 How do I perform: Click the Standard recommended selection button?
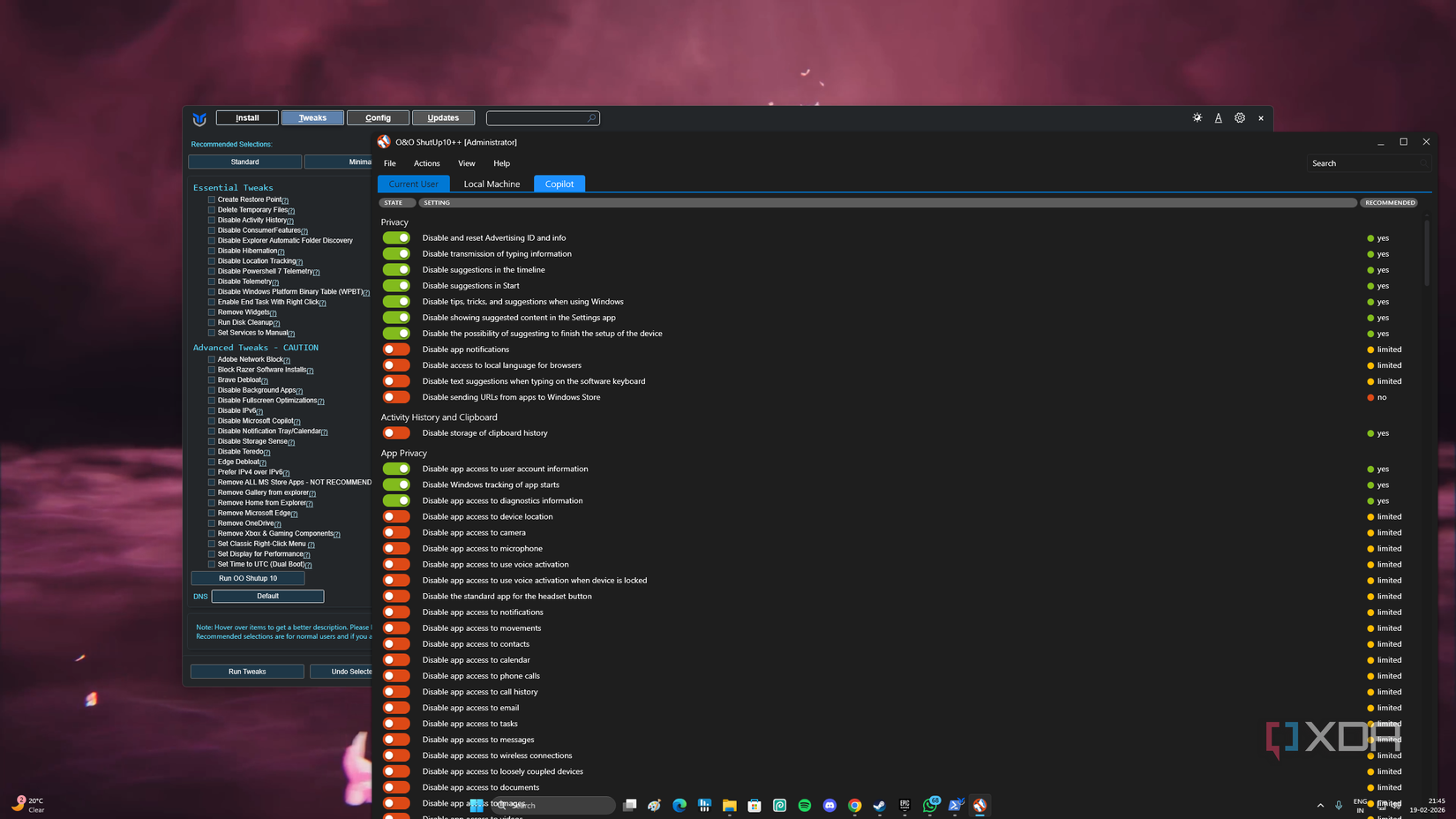pos(244,162)
